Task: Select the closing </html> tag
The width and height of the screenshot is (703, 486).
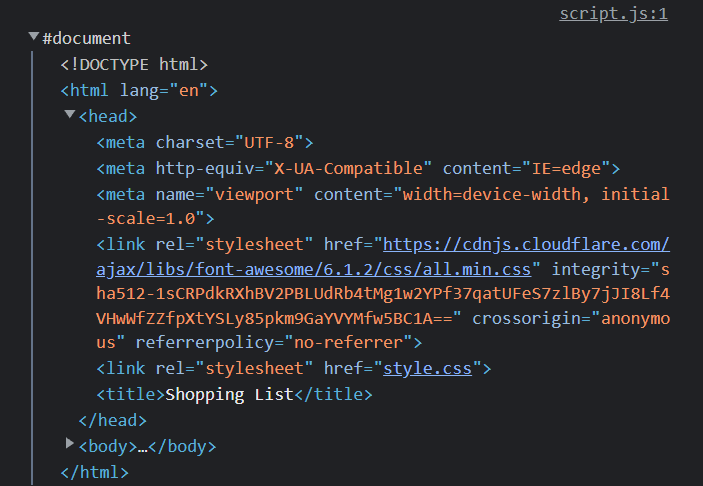Action: click(95, 470)
